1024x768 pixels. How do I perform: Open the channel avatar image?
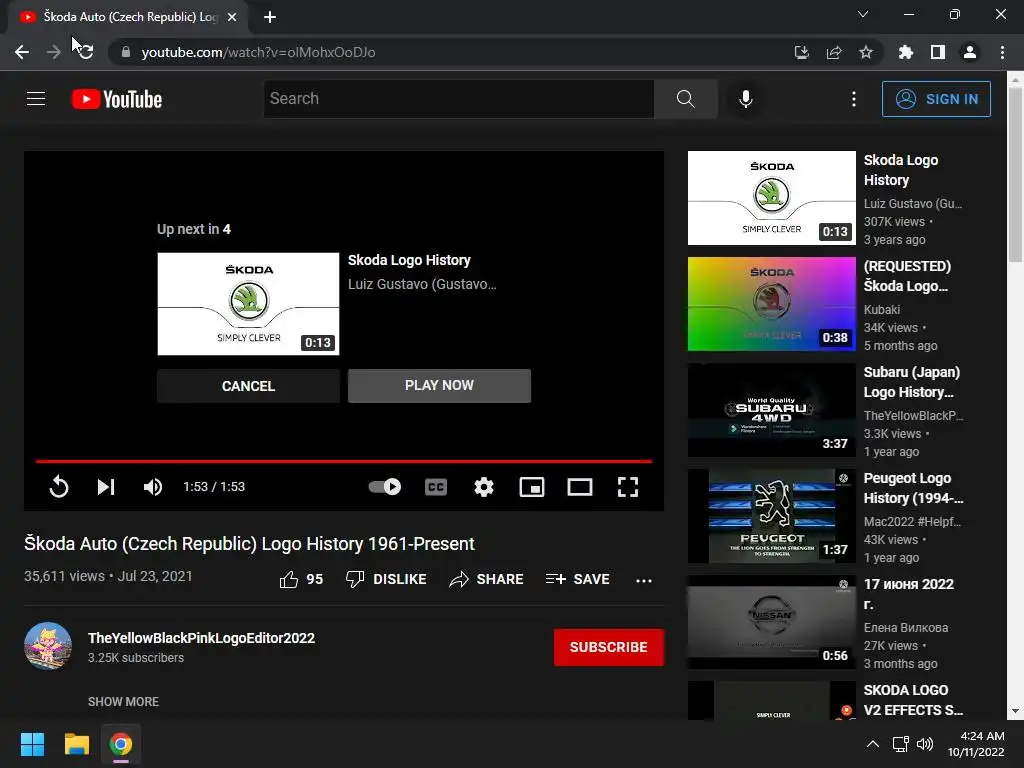click(x=48, y=646)
